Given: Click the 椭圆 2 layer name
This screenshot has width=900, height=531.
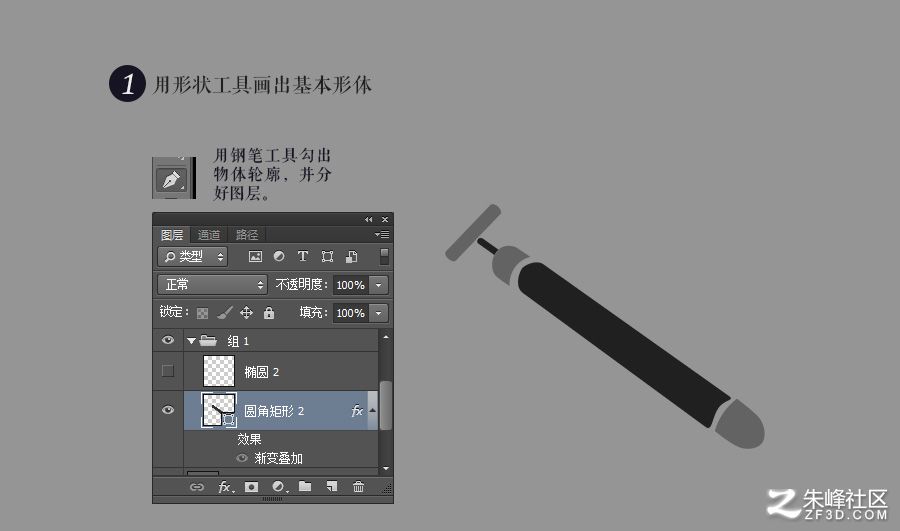Looking at the screenshot, I should pos(262,372).
